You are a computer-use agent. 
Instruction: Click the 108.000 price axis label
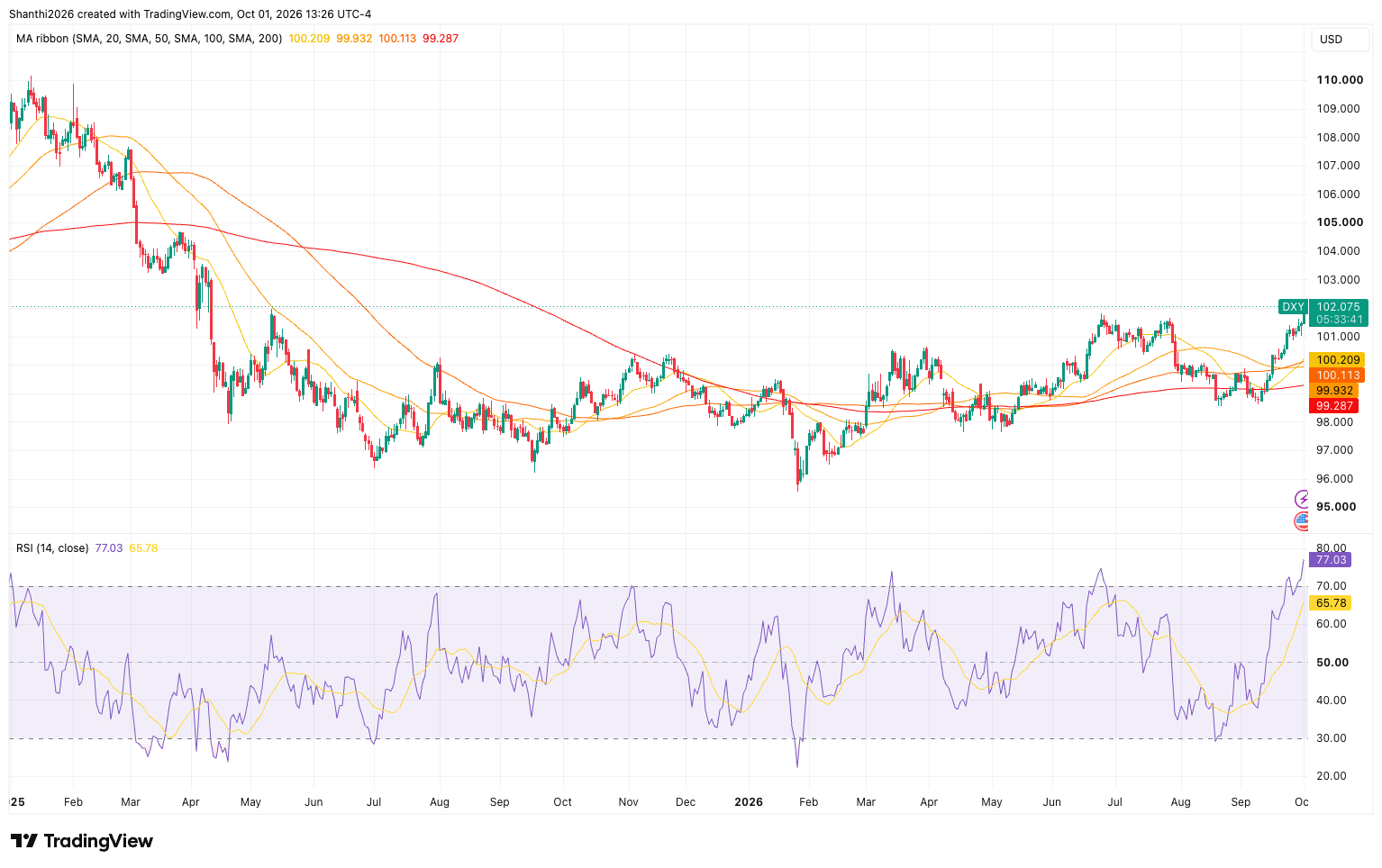[x=1338, y=138]
